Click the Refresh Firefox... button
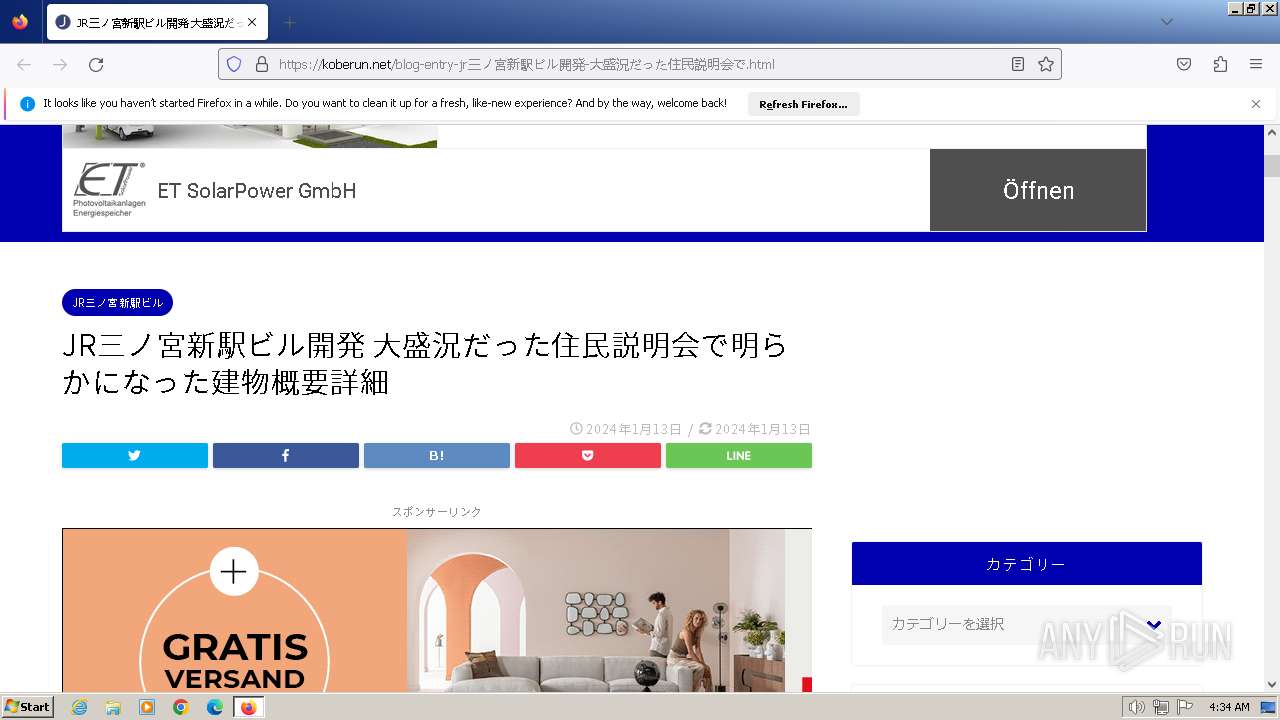 tap(803, 104)
